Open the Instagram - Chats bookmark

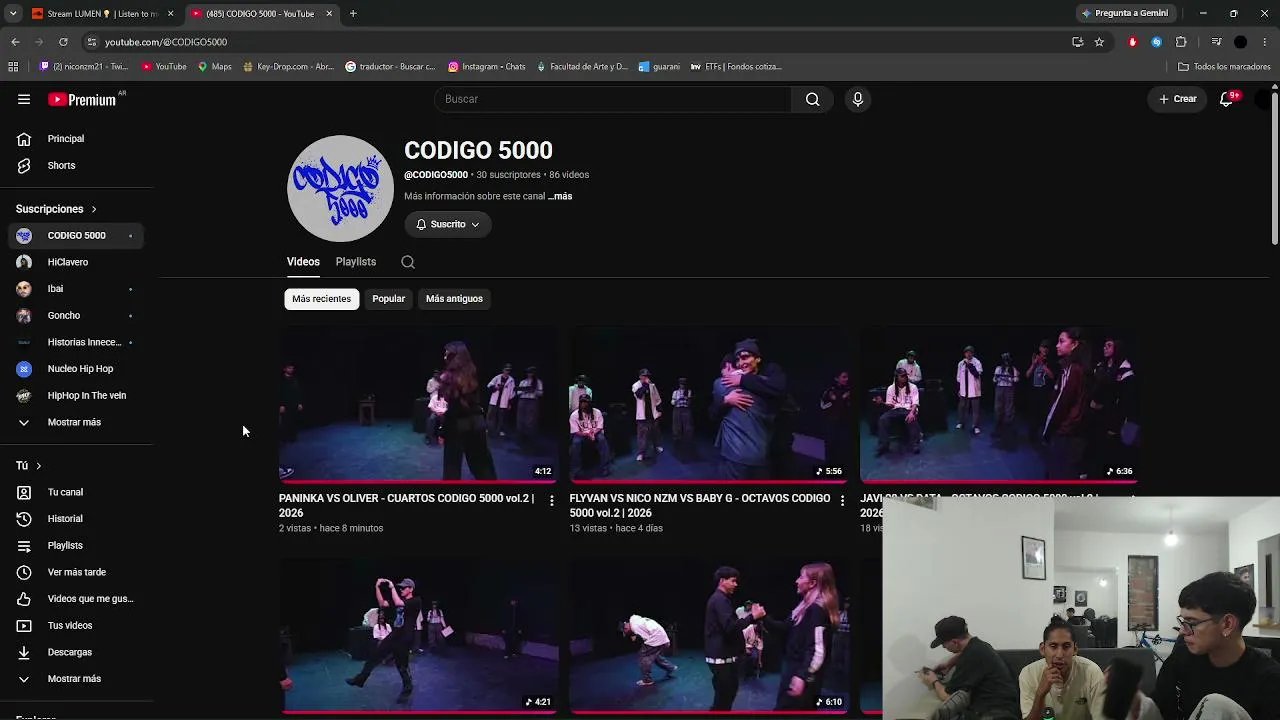pyautogui.click(x=486, y=67)
